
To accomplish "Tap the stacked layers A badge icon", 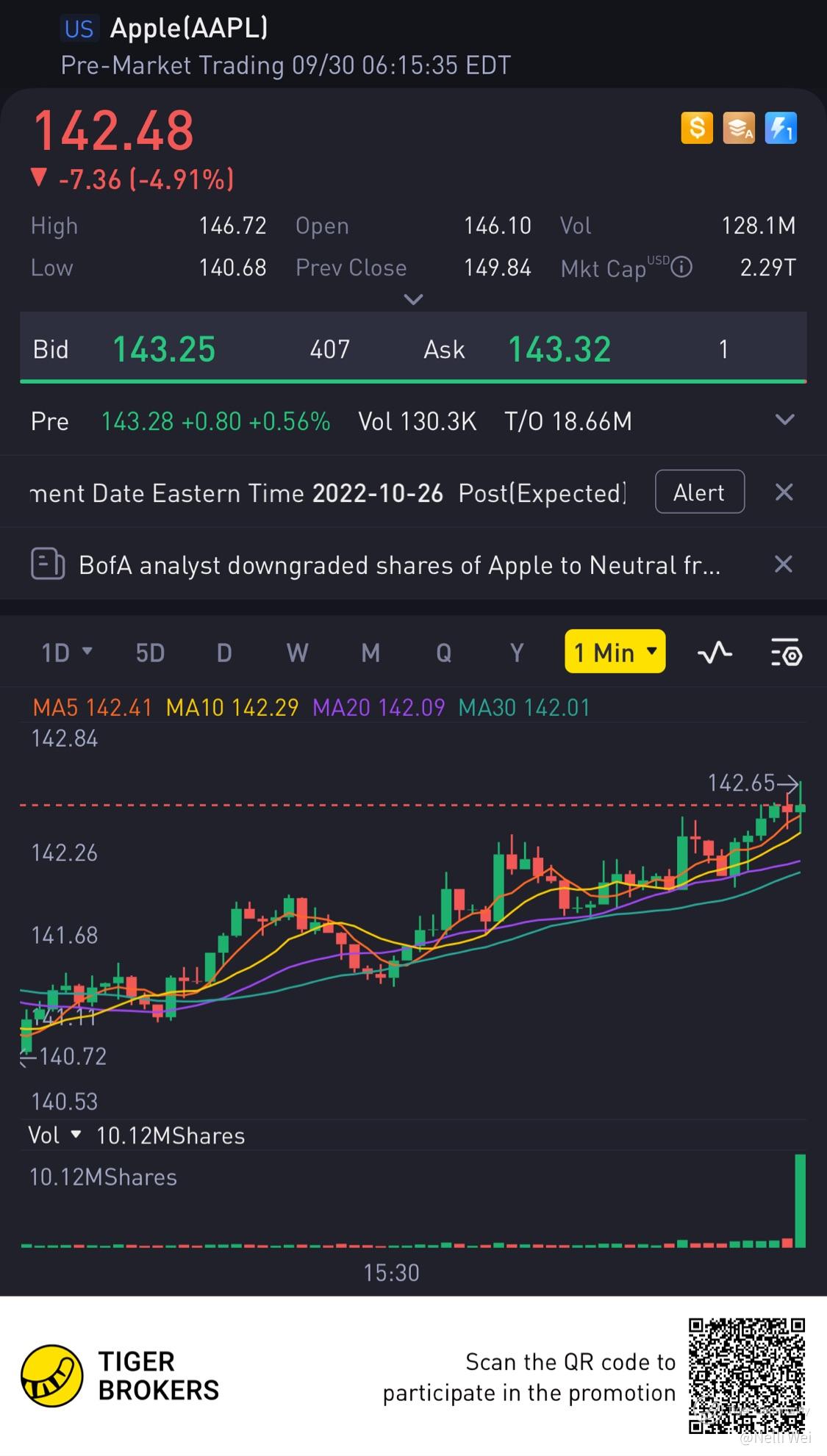I will point(739,128).
